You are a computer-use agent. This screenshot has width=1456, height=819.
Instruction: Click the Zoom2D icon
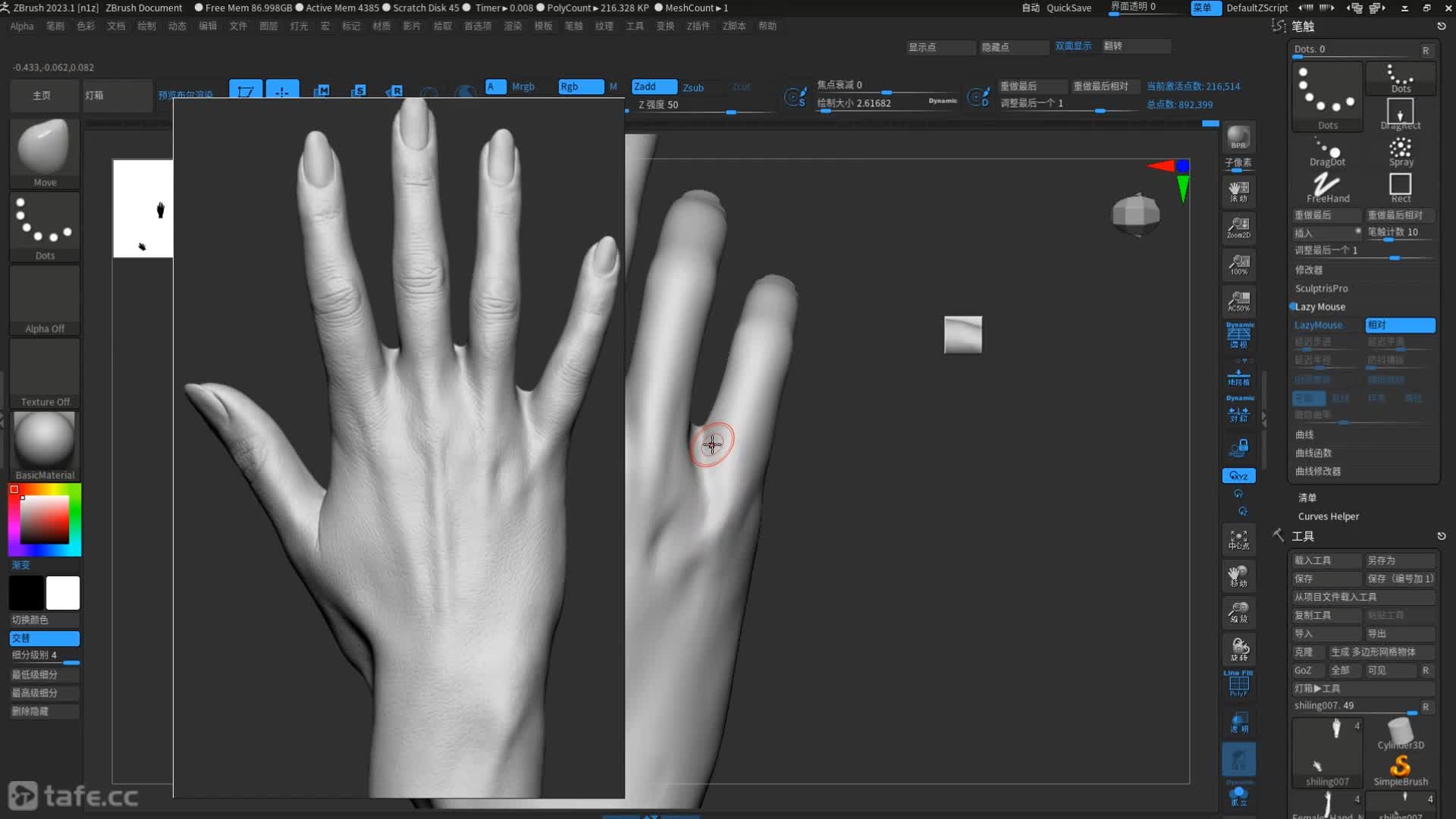click(1238, 227)
